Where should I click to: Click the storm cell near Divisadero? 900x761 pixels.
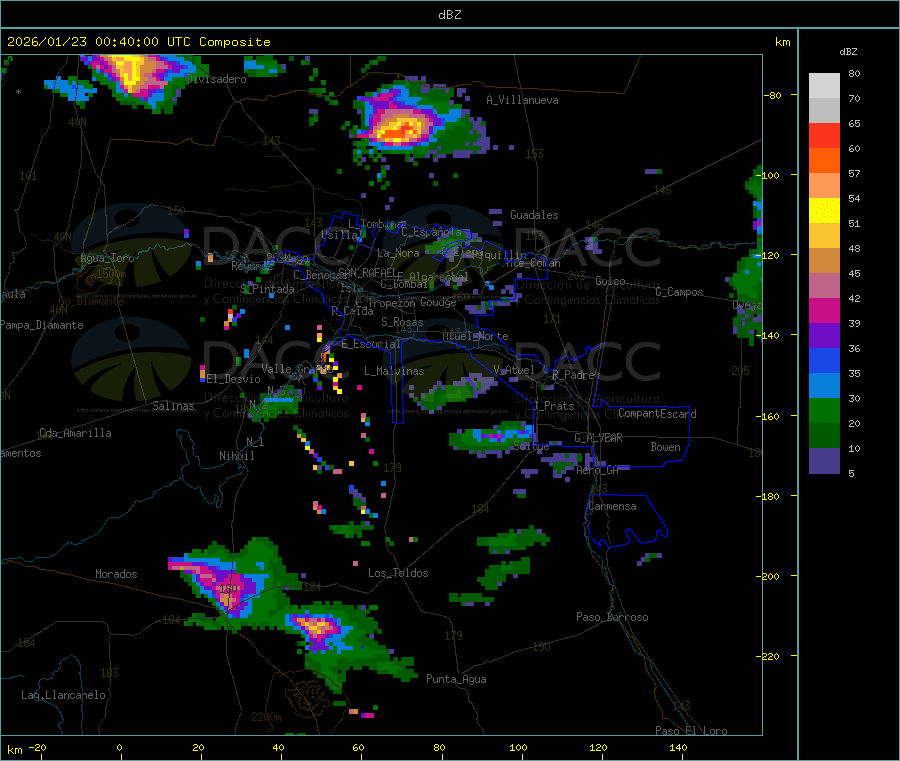point(135,77)
